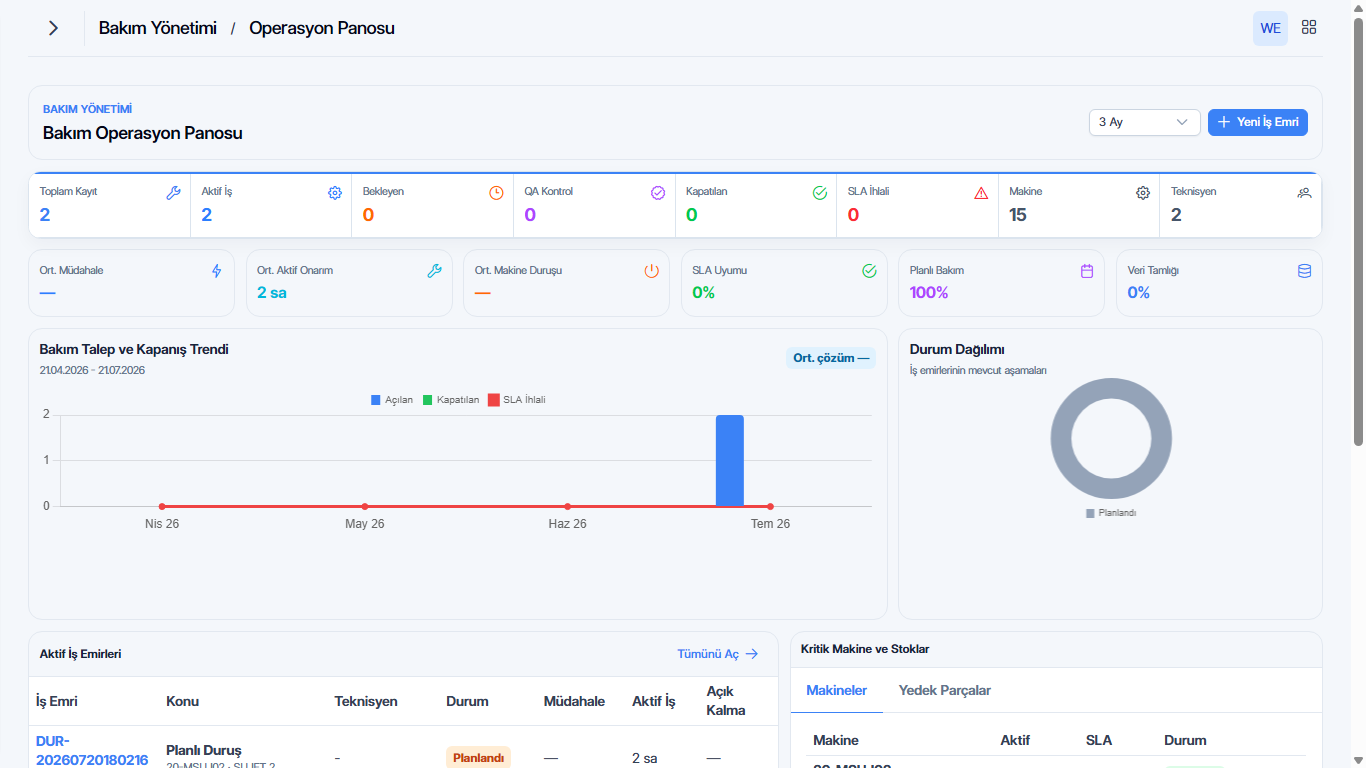The height and width of the screenshot is (768, 1366).
Task: Click the power icon on Ort. Makine Duruşu card
Action: (x=652, y=271)
